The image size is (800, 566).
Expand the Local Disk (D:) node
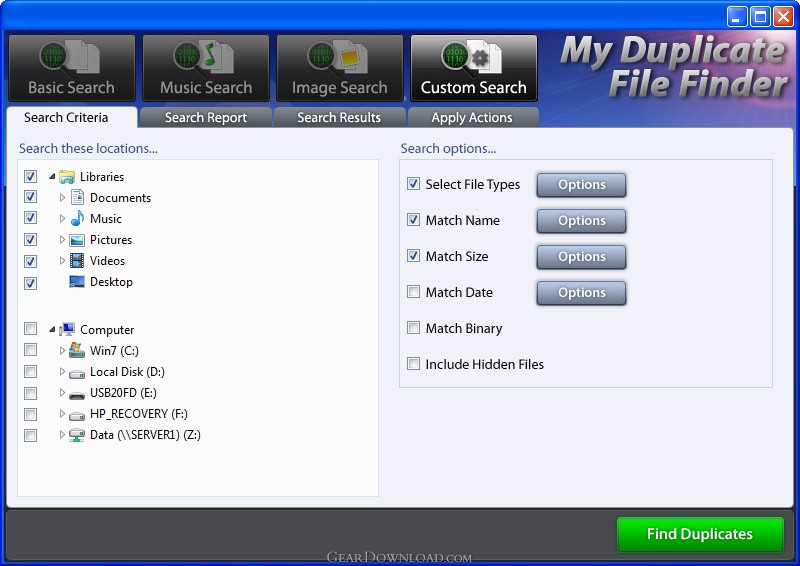[x=62, y=372]
